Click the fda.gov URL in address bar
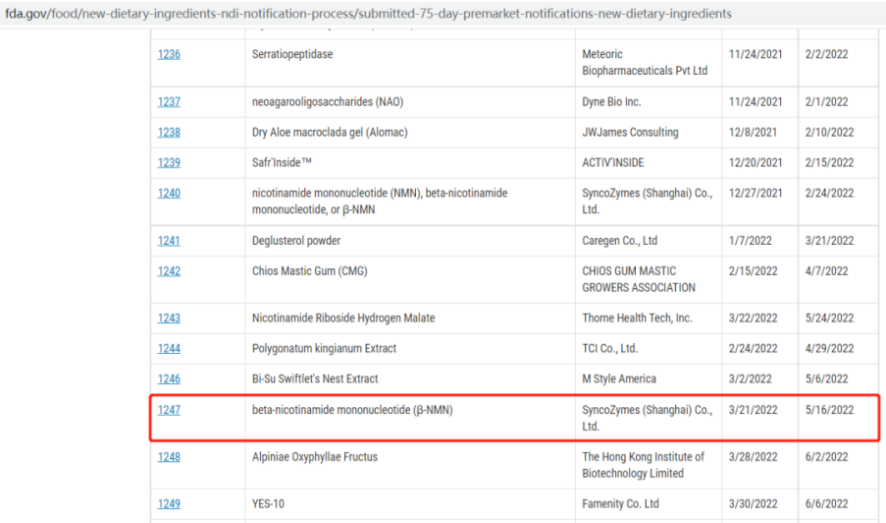 pos(368,13)
